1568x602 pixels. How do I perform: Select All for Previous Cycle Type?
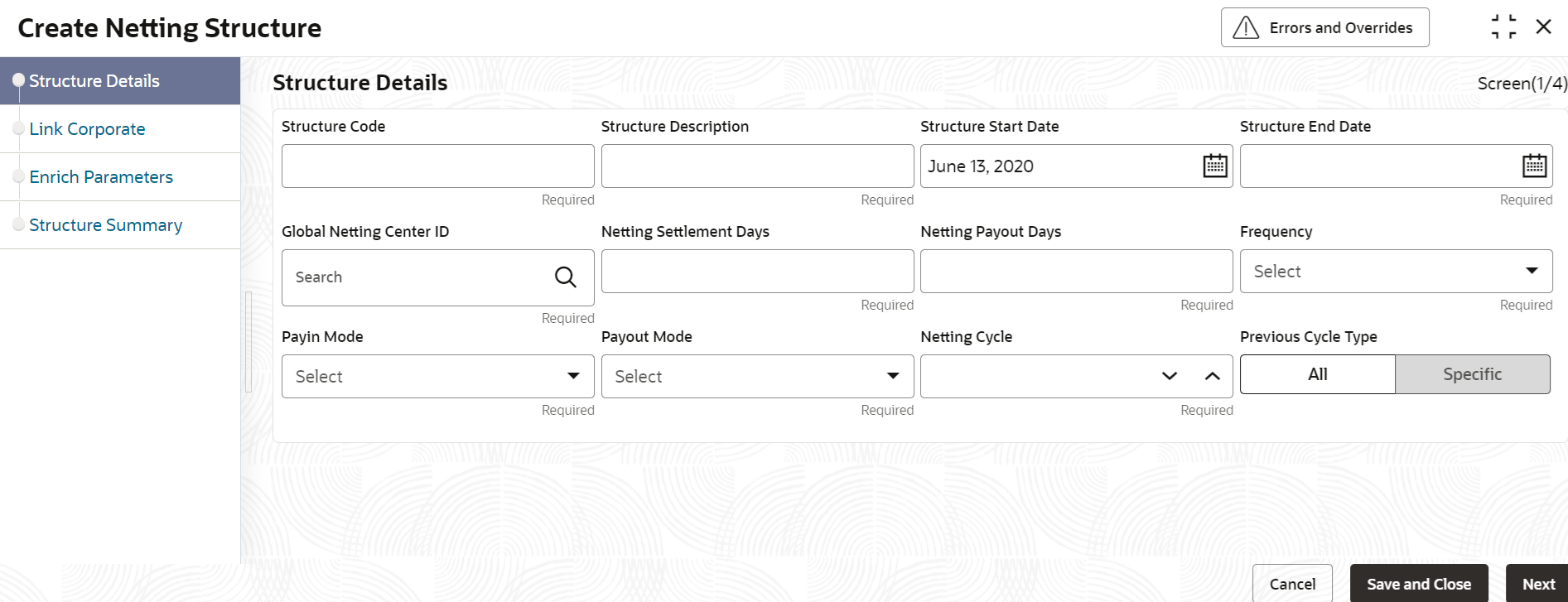tap(1317, 374)
